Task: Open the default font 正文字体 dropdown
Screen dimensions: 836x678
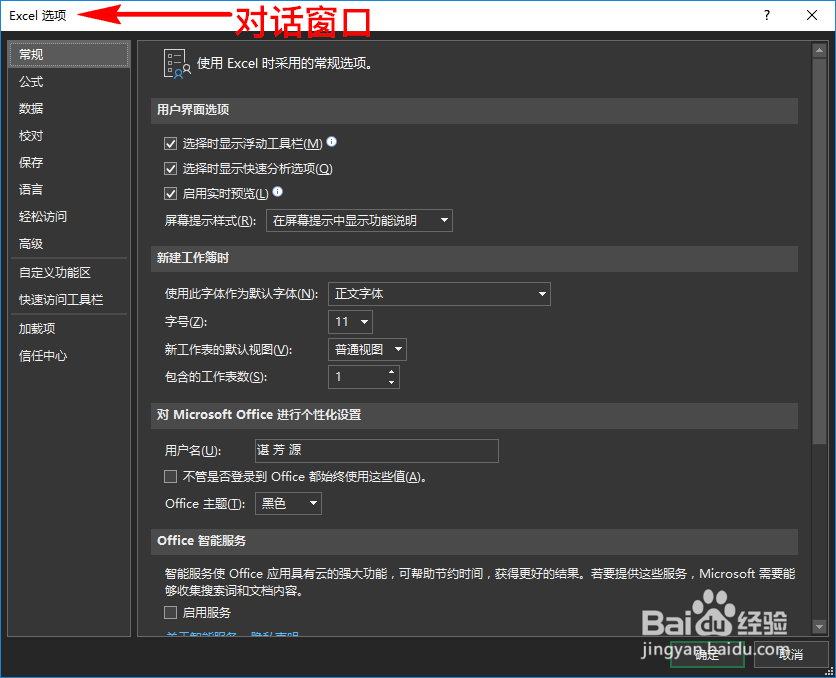Action: click(x=439, y=294)
